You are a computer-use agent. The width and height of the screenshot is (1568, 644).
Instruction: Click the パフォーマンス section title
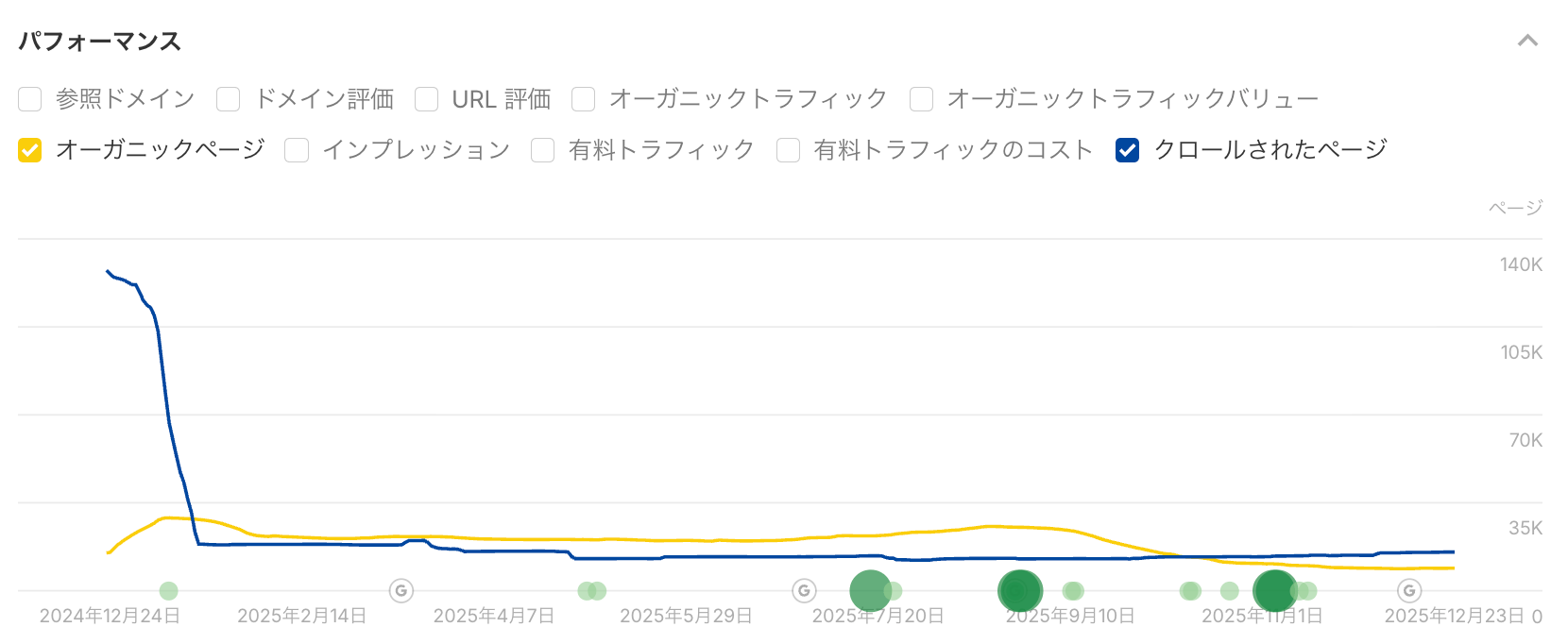[x=100, y=42]
